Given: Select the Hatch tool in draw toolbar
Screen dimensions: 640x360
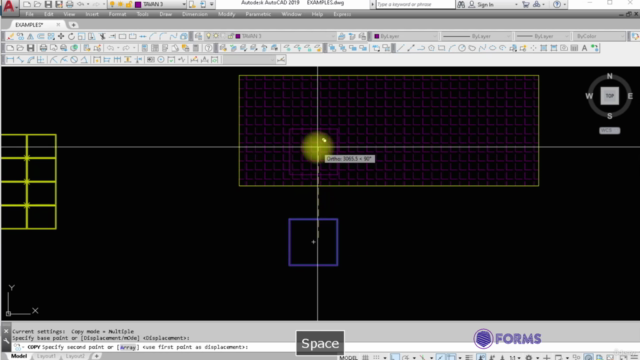Looking at the screenshot, I should 544,48.
